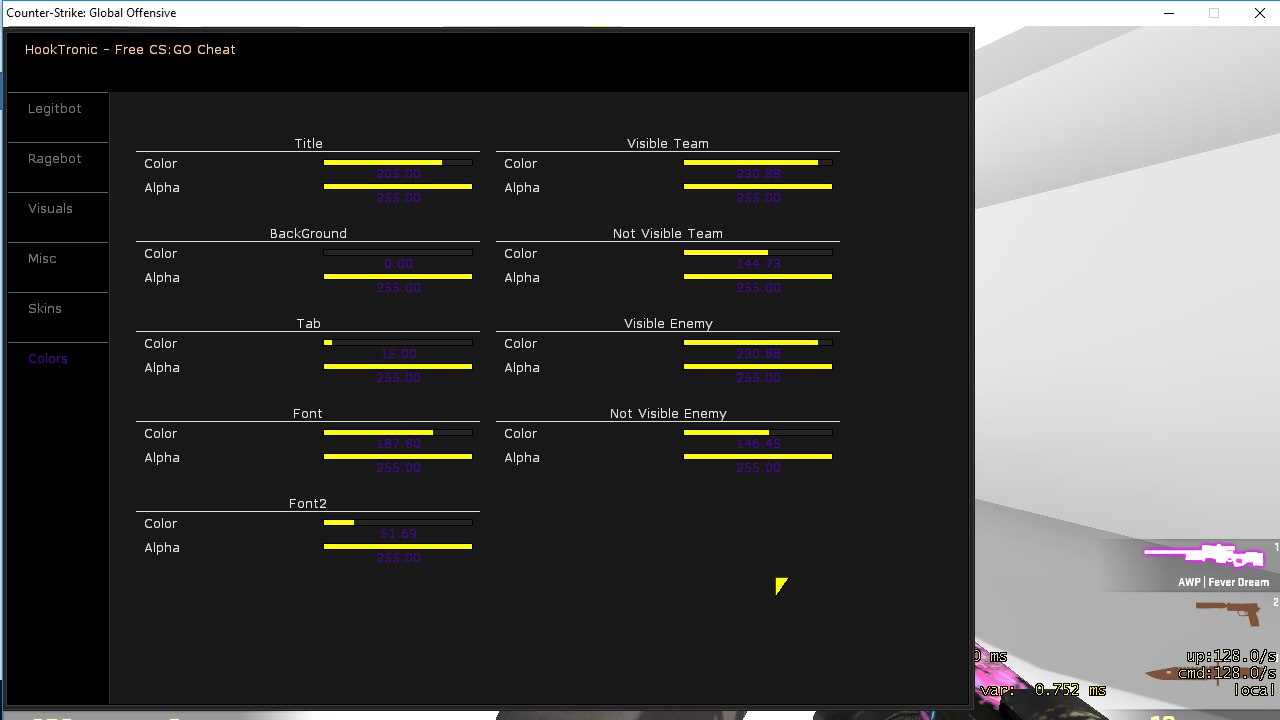1280x720 pixels.
Task: Click the Visible Enemy section heading
Action: (x=668, y=324)
